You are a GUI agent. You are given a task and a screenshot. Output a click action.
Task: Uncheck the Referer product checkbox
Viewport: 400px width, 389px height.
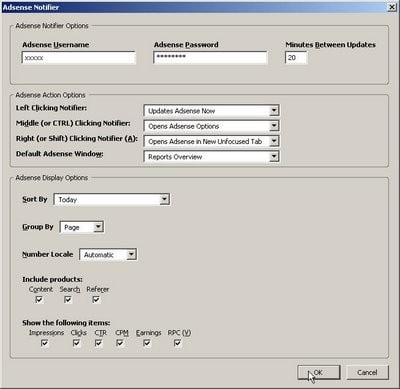tap(96, 300)
